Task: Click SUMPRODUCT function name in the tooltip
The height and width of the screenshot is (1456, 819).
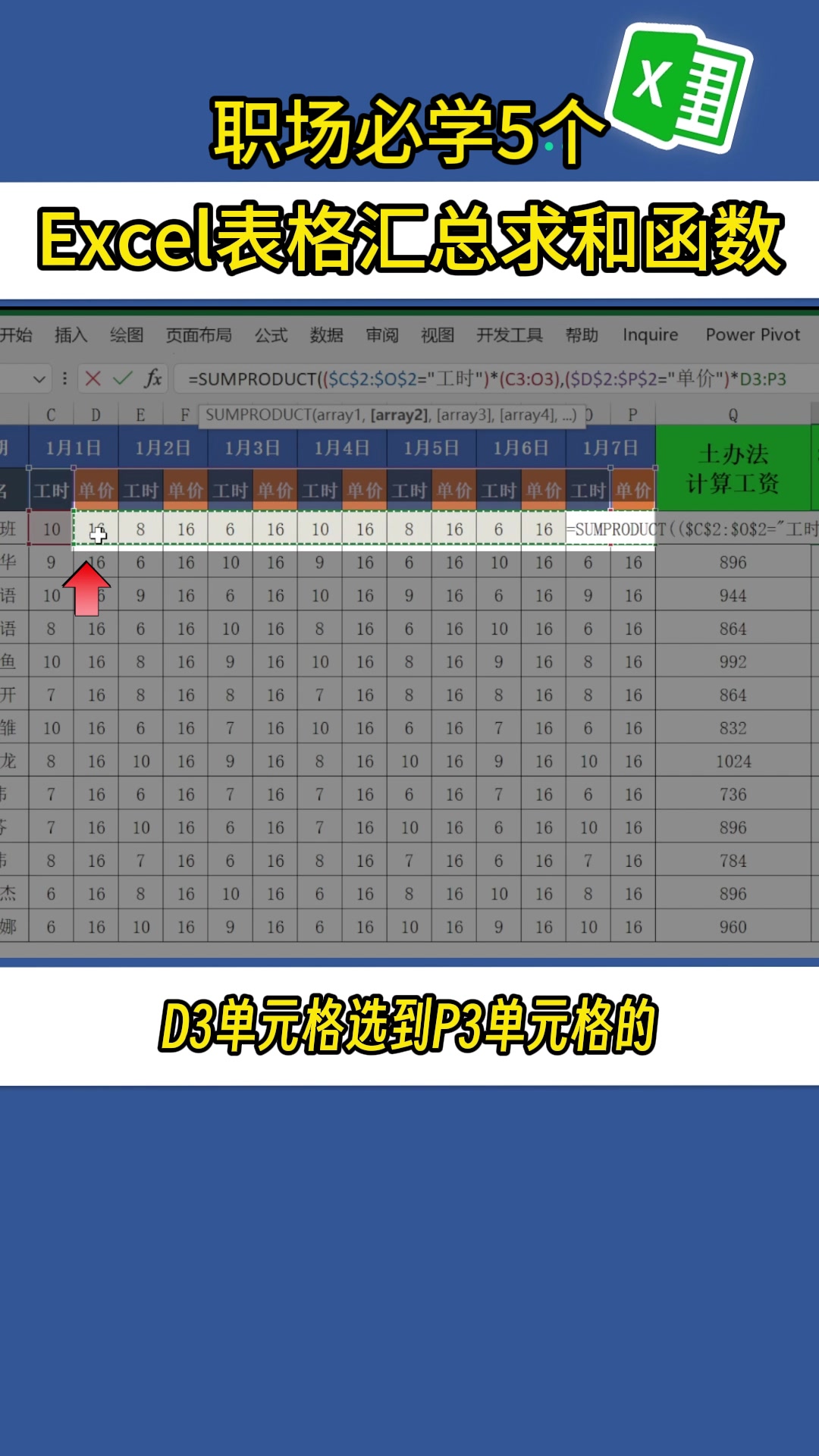Action: (258, 415)
